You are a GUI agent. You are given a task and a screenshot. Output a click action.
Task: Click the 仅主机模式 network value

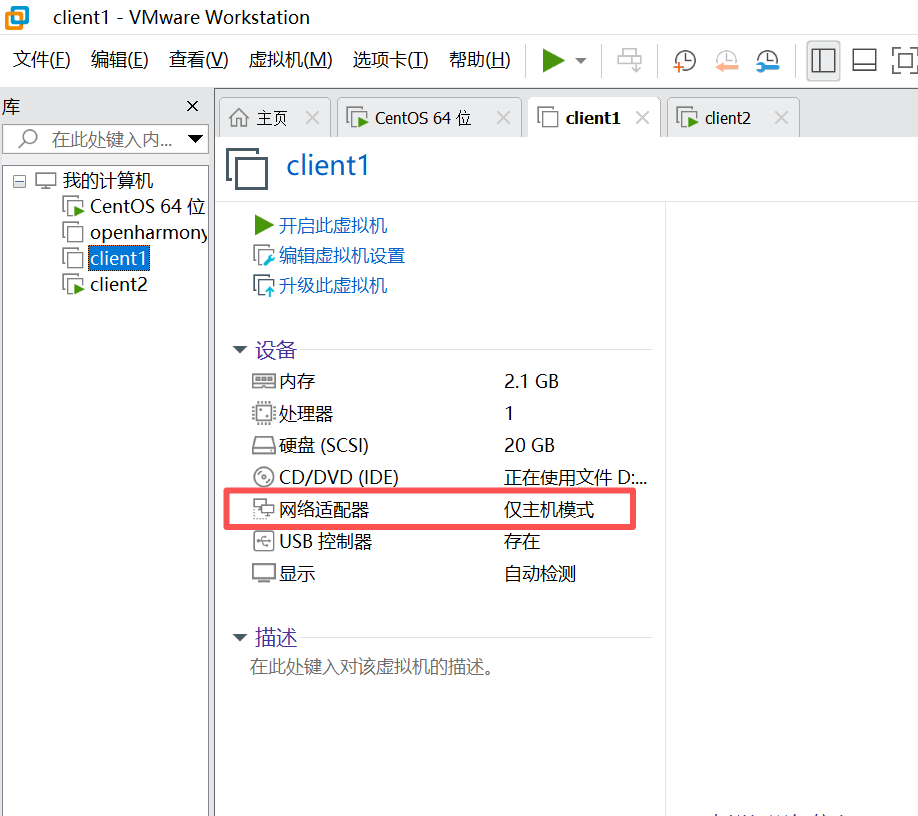(x=549, y=510)
